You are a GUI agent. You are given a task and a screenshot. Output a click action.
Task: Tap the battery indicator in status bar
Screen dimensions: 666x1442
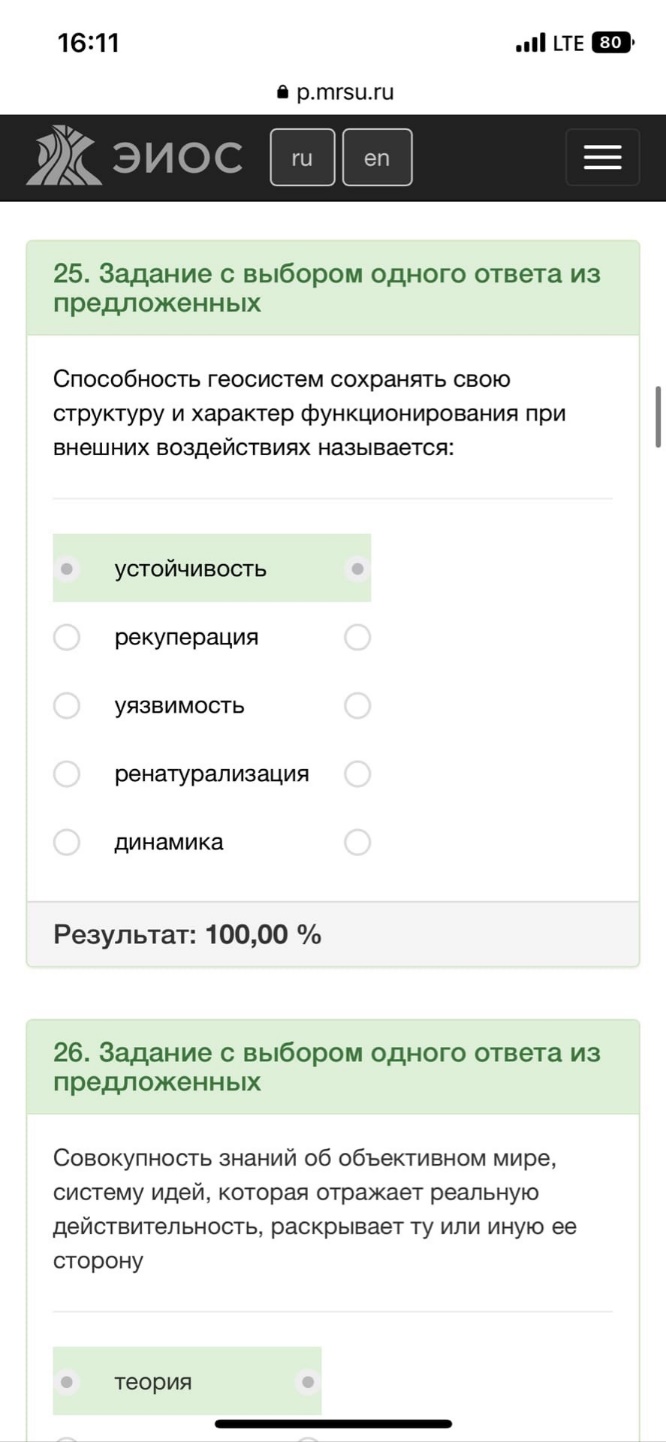point(613,43)
